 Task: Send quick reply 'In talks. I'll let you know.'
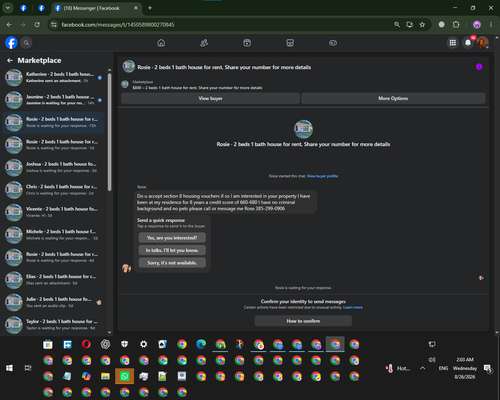pos(172,250)
